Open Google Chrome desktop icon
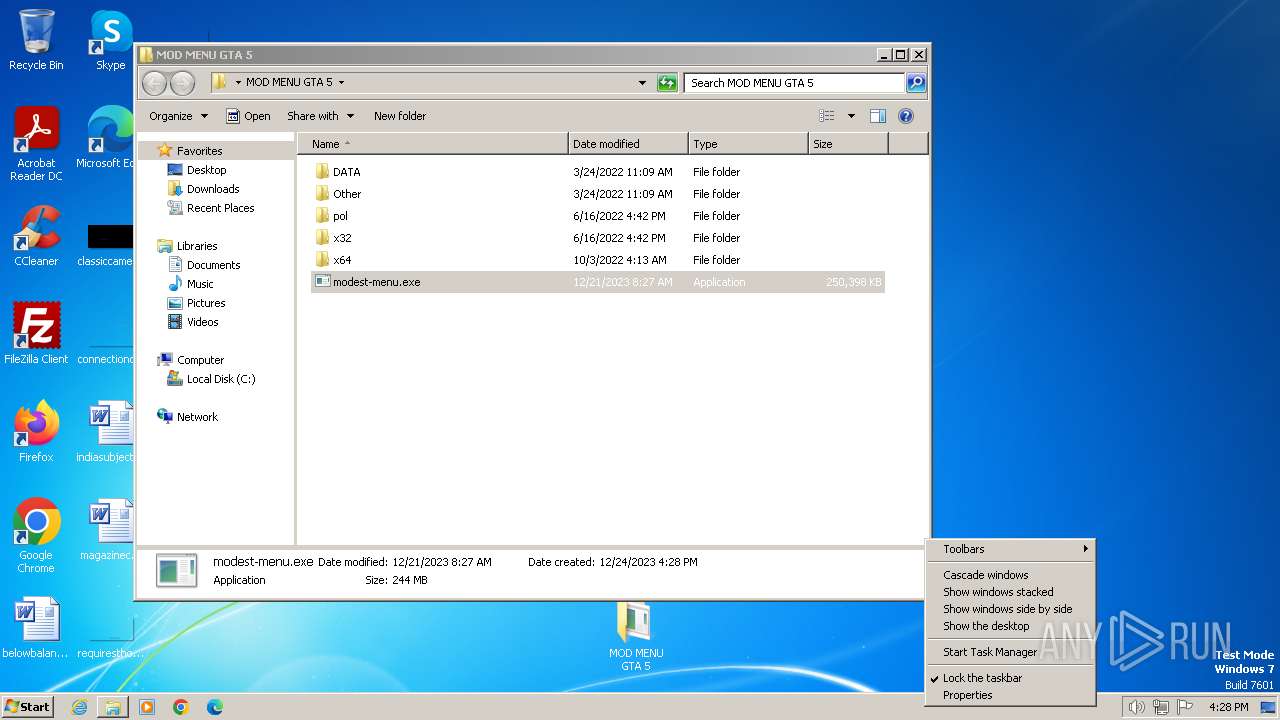Image resolution: width=1280 pixels, height=720 pixels. tap(36, 536)
